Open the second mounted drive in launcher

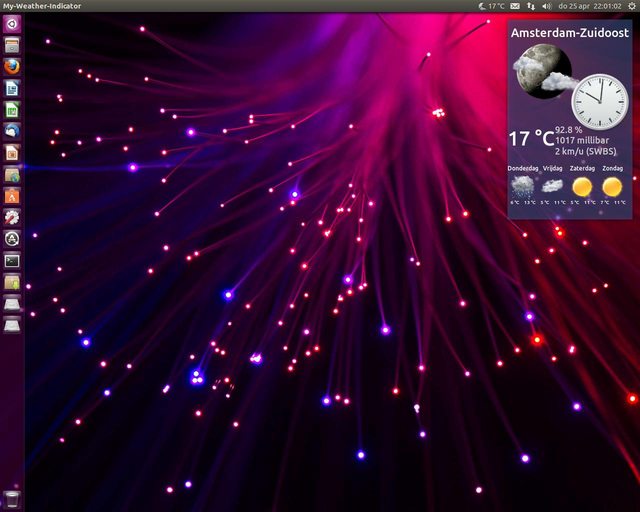tap(12, 325)
